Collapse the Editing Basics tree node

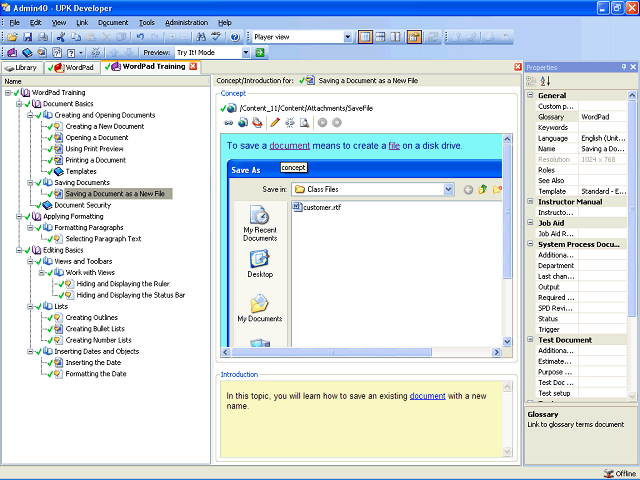click(19, 250)
